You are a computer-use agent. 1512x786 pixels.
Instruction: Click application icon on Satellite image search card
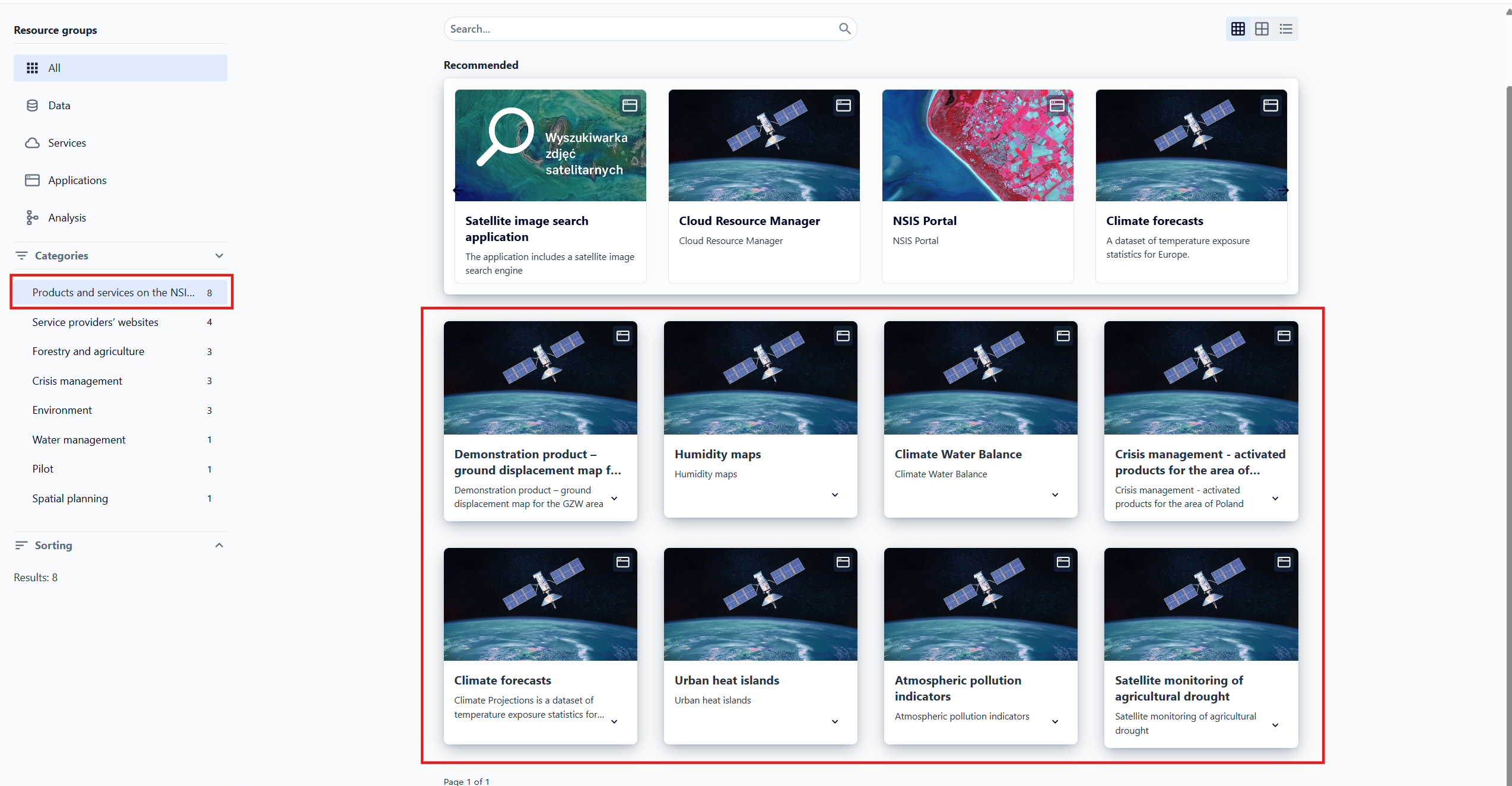click(x=630, y=106)
